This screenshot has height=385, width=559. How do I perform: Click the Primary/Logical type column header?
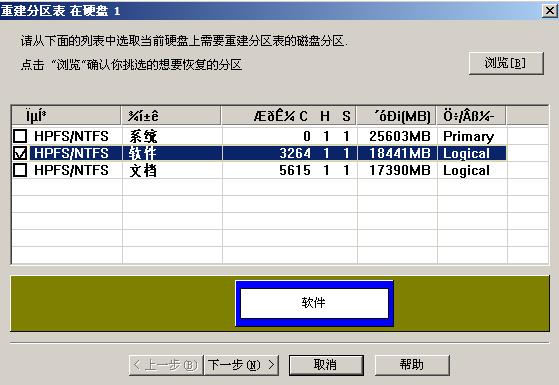tap(471, 116)
